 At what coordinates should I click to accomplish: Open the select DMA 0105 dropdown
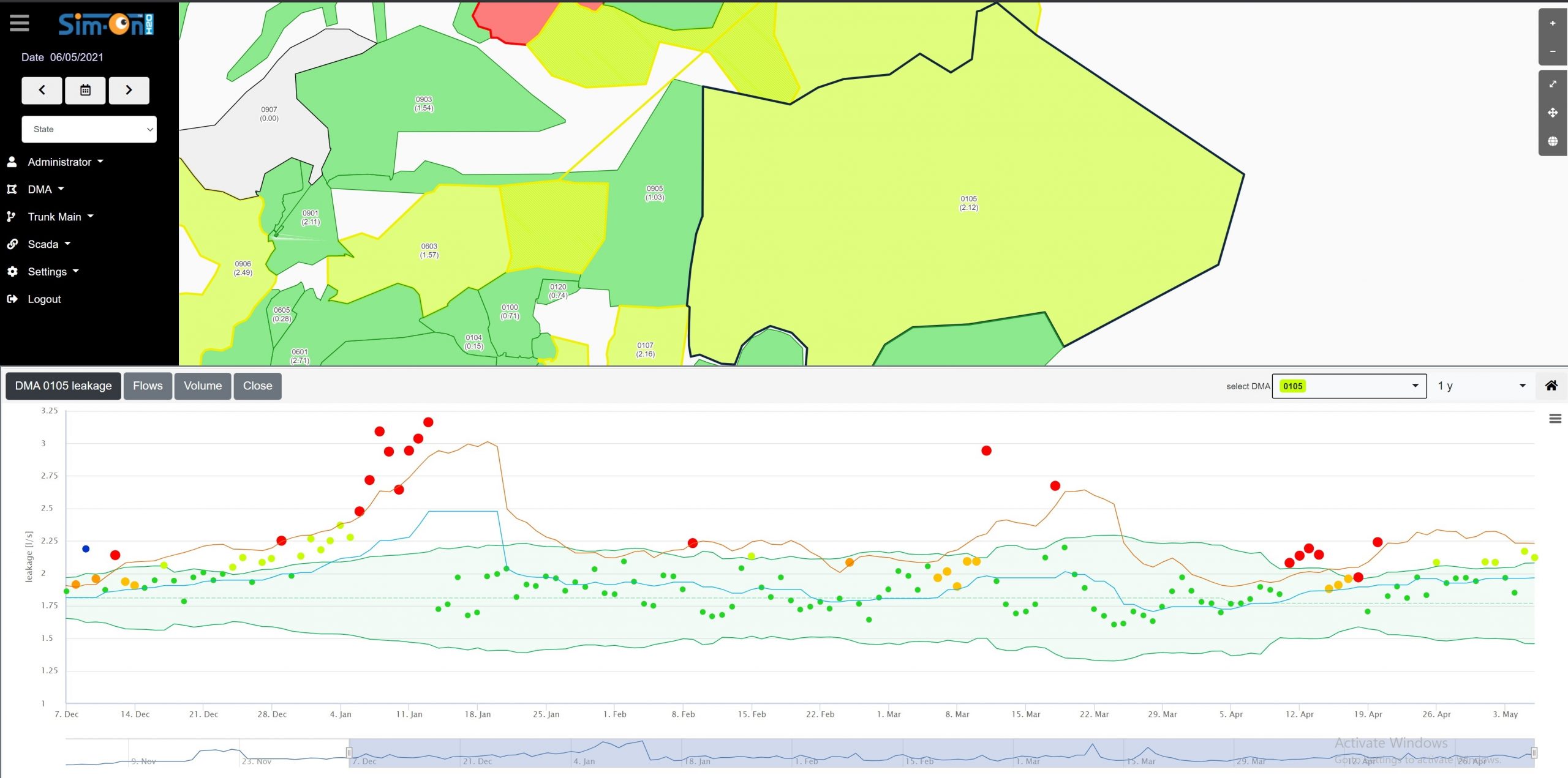[x=1349, y=386]
